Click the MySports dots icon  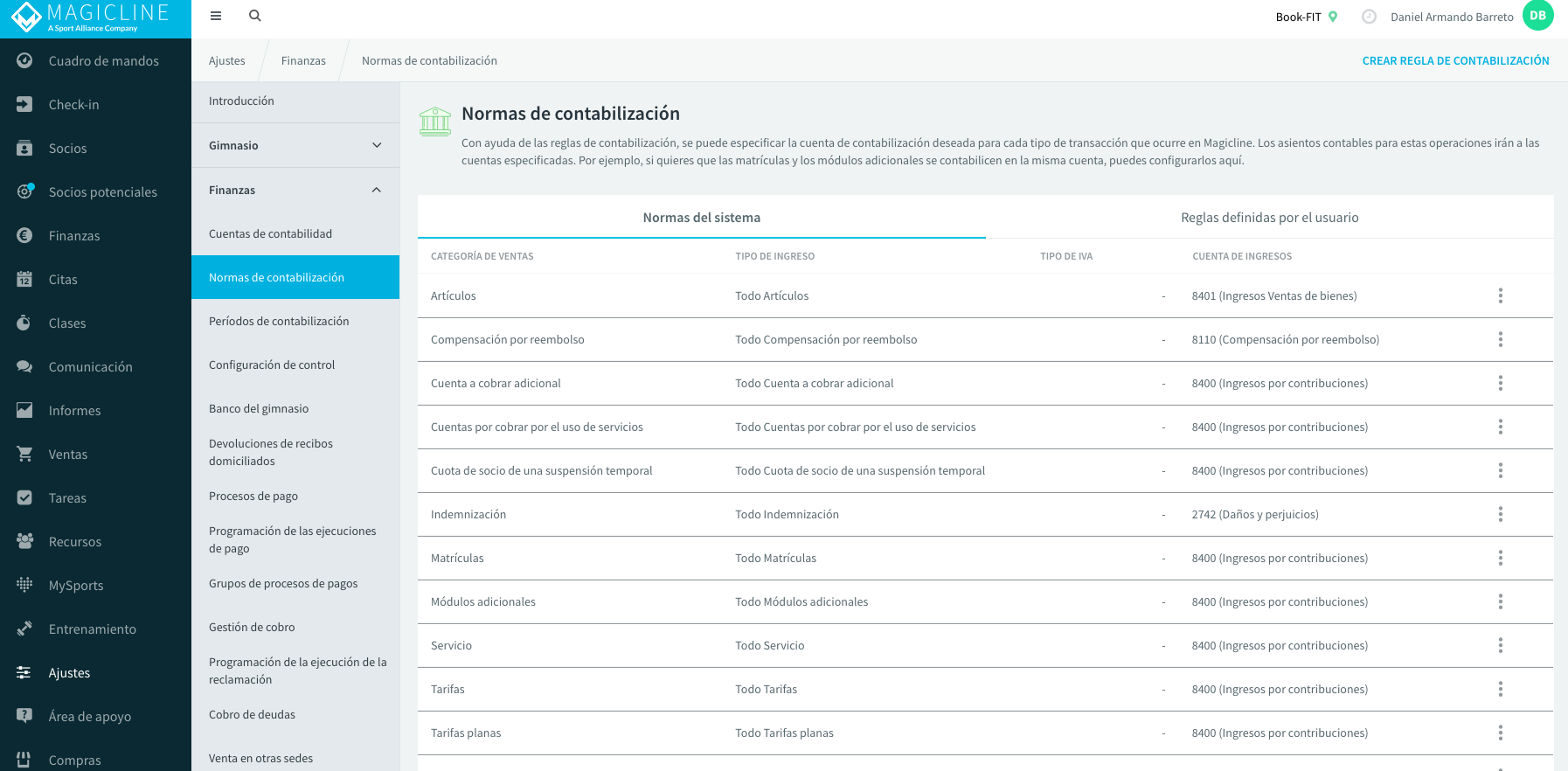coord(24,584)
